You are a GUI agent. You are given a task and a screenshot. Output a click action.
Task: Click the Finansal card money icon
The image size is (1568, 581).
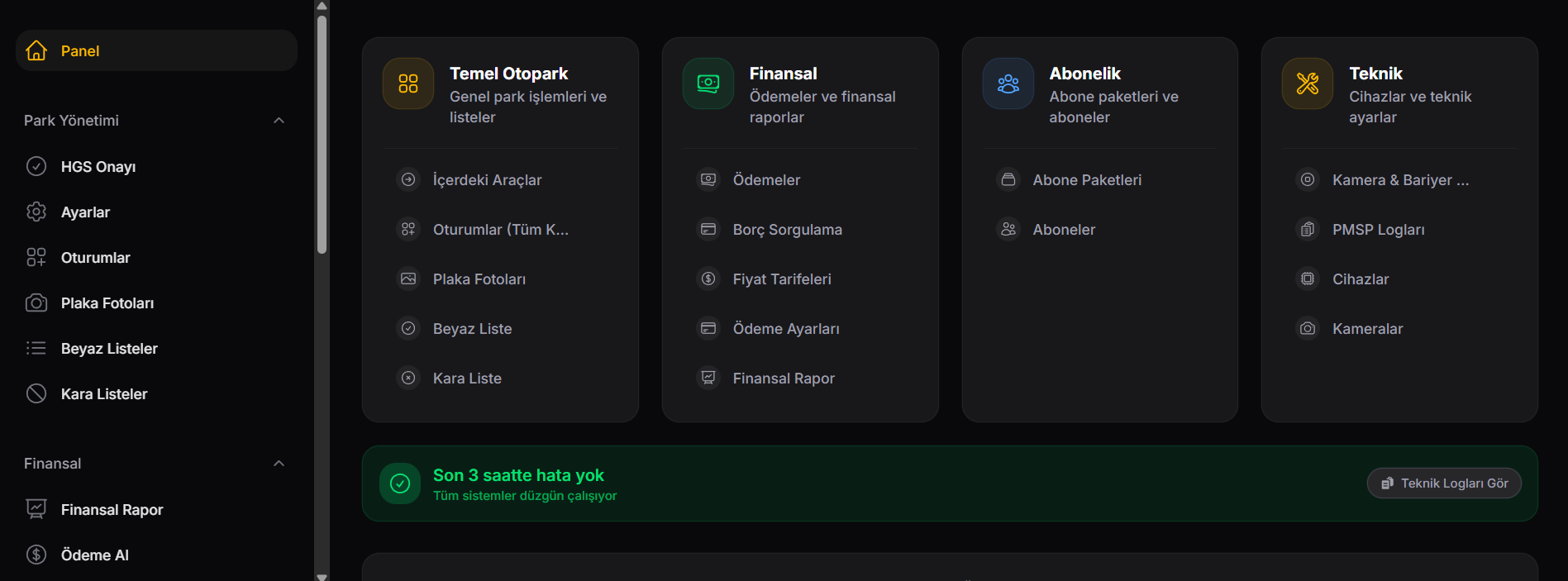pyautogui.click(x=708, y=83)
